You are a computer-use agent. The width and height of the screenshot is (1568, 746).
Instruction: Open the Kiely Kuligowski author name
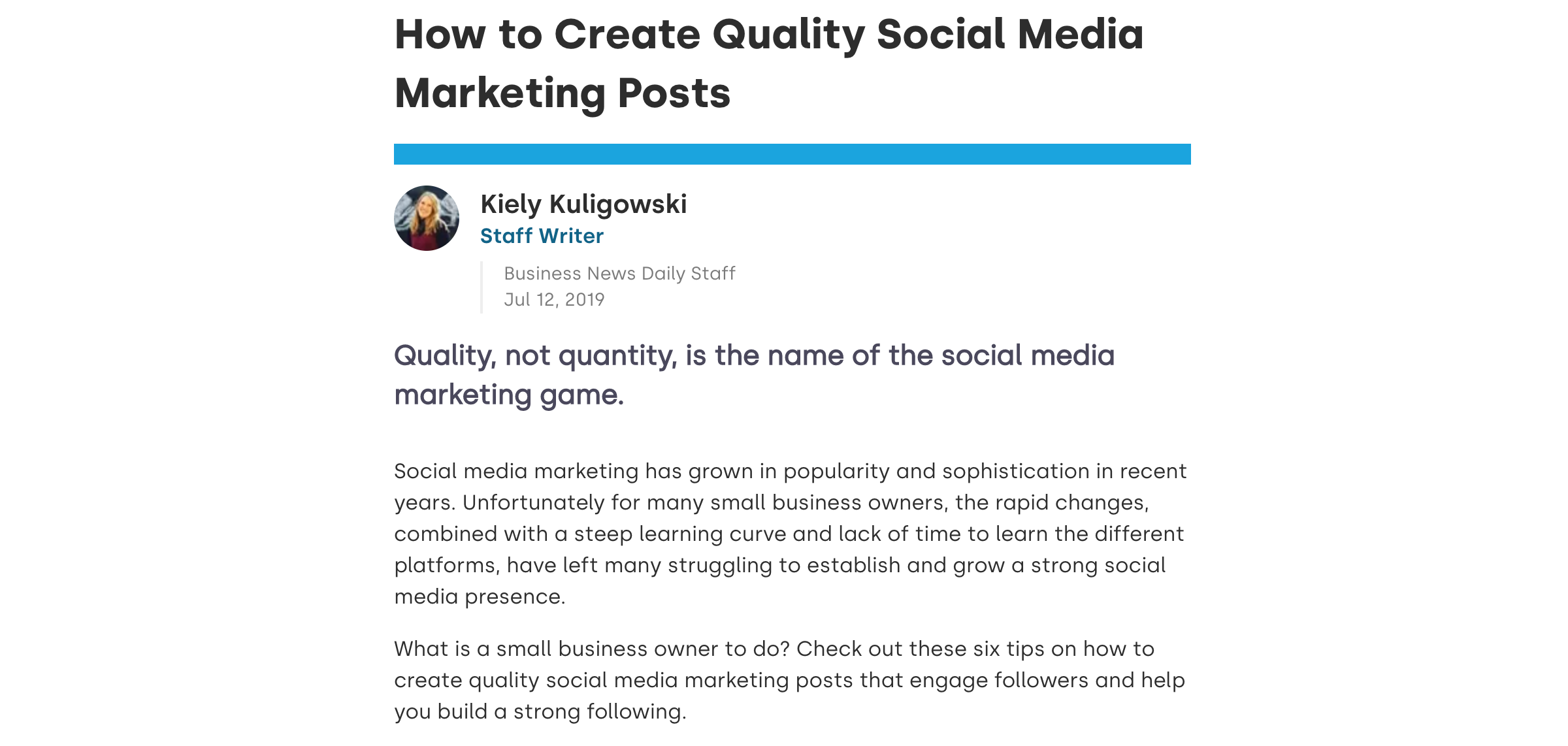coord(583,204)
